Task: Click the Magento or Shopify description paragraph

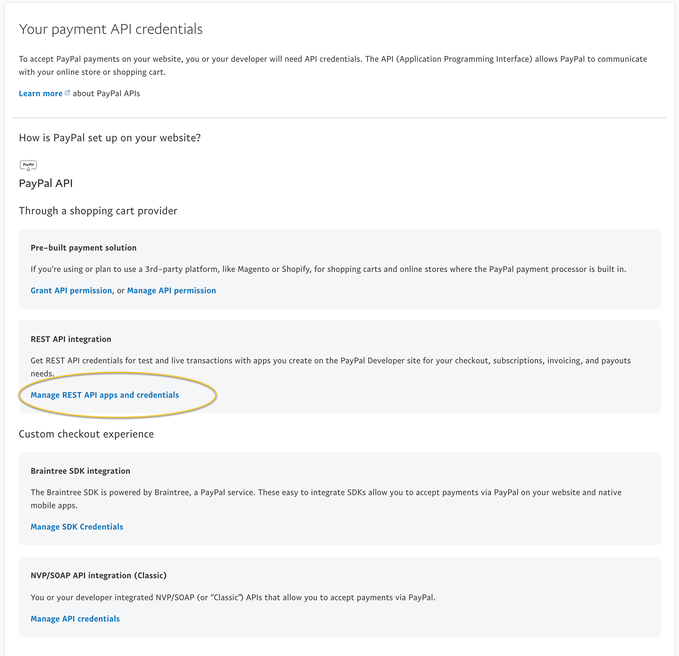Action: click(328, 269)
